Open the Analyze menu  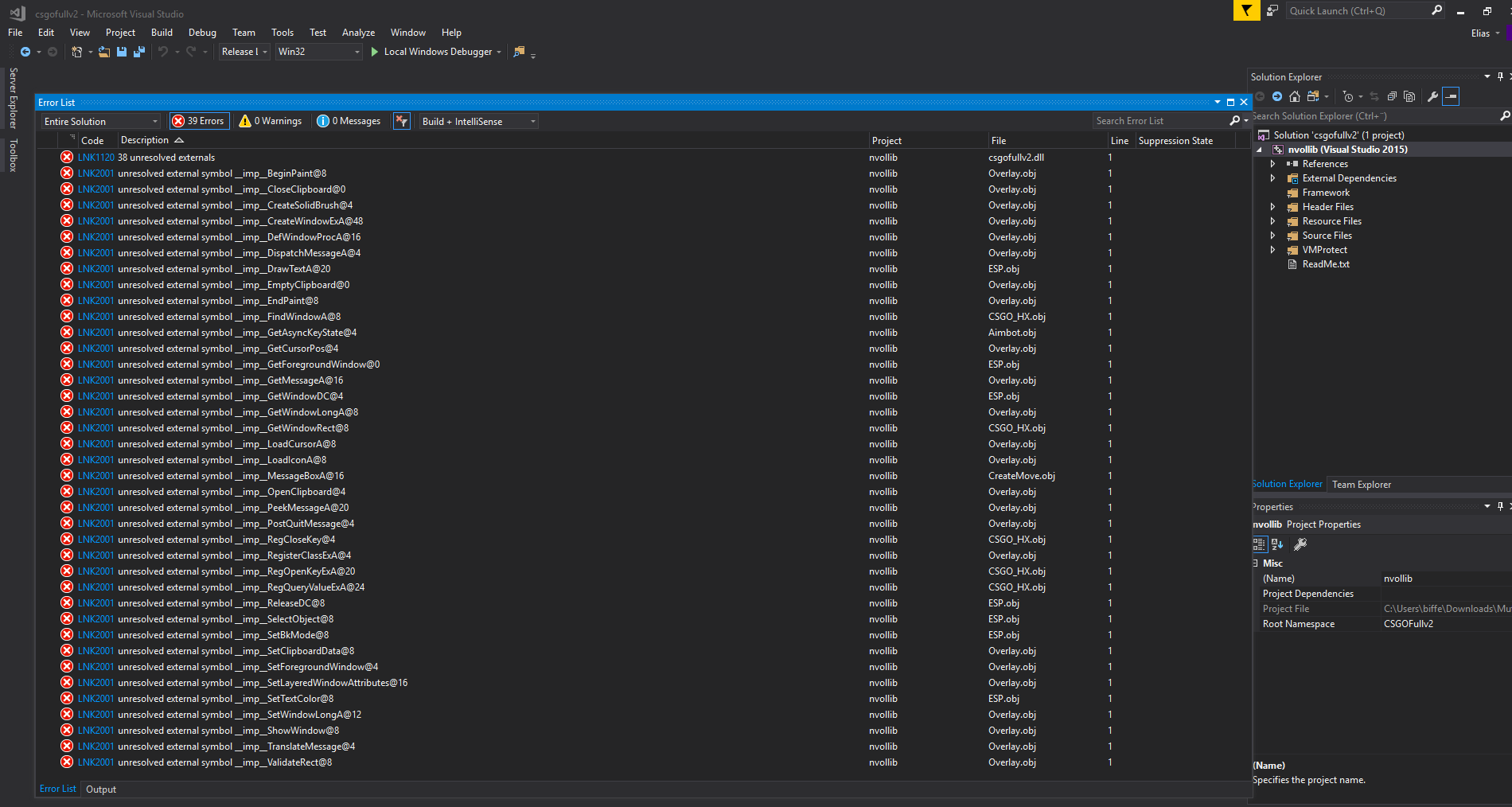[358, 33]
